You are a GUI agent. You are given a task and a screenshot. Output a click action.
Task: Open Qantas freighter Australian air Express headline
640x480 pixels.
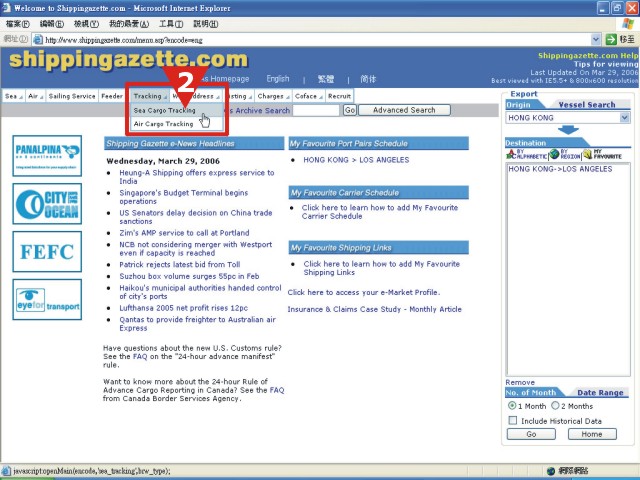tap(197, 324)
